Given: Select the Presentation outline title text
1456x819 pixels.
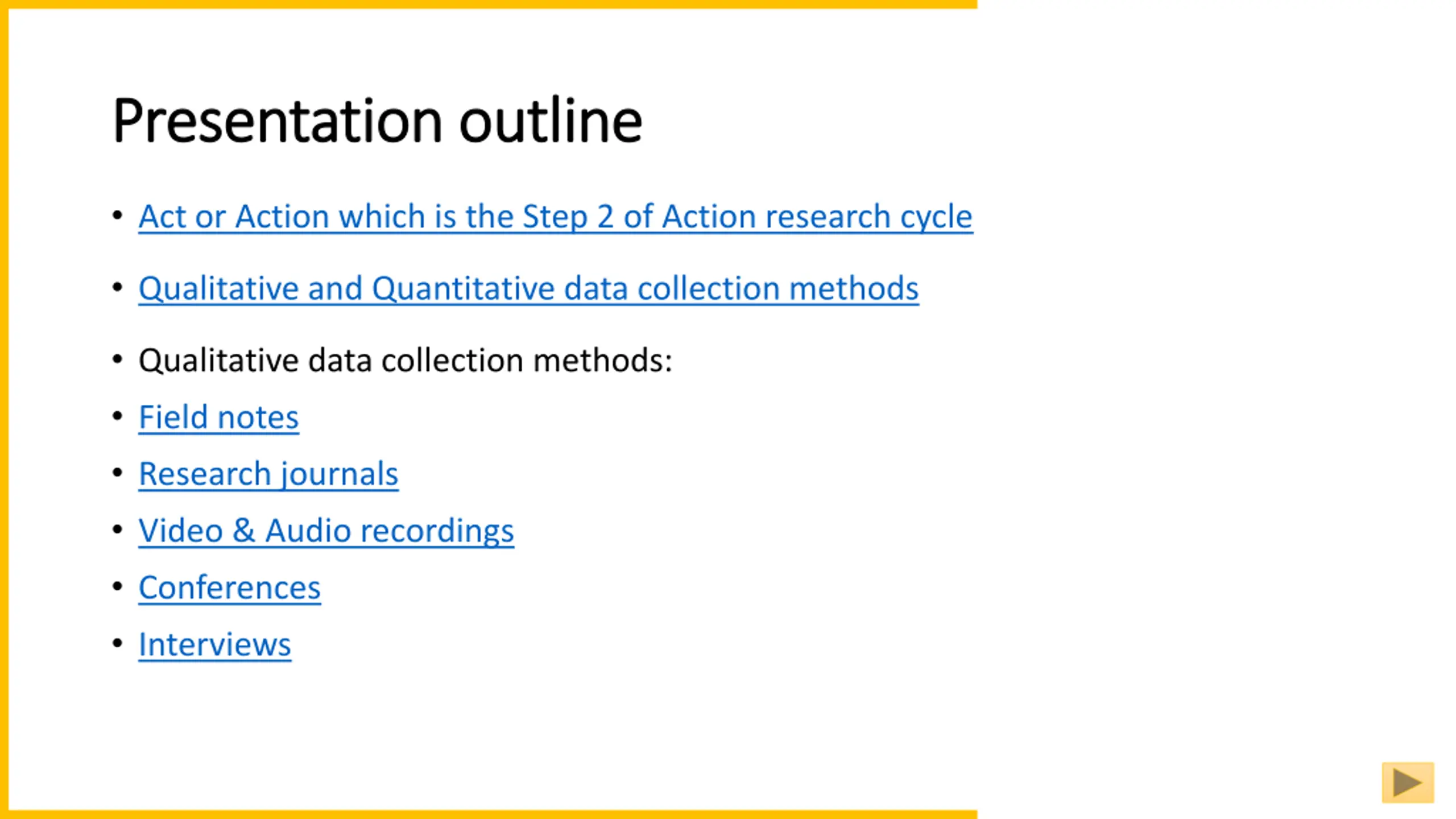Looking at the screenshot, I should point(377,121).
